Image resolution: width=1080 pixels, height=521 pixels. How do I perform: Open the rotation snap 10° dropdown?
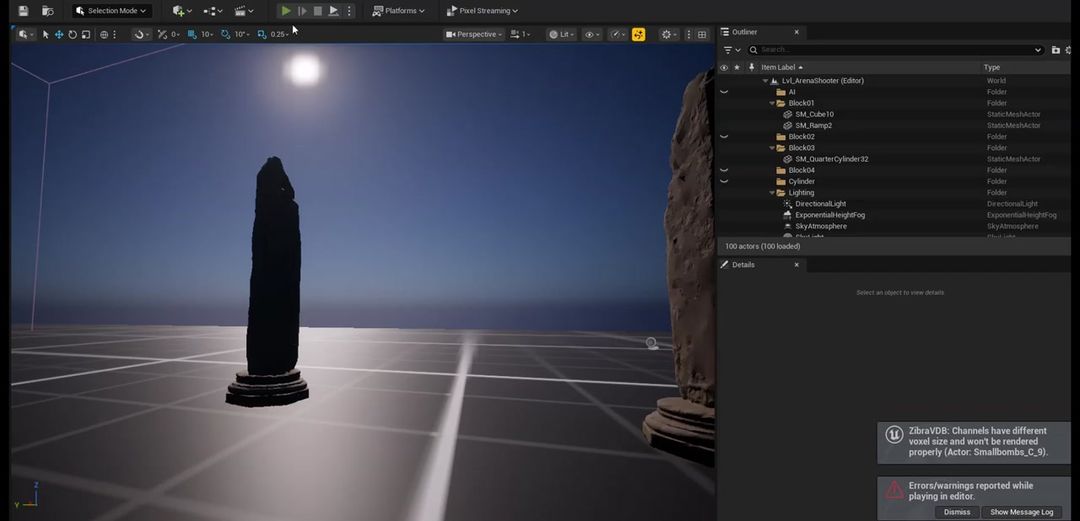click(242, 34)
